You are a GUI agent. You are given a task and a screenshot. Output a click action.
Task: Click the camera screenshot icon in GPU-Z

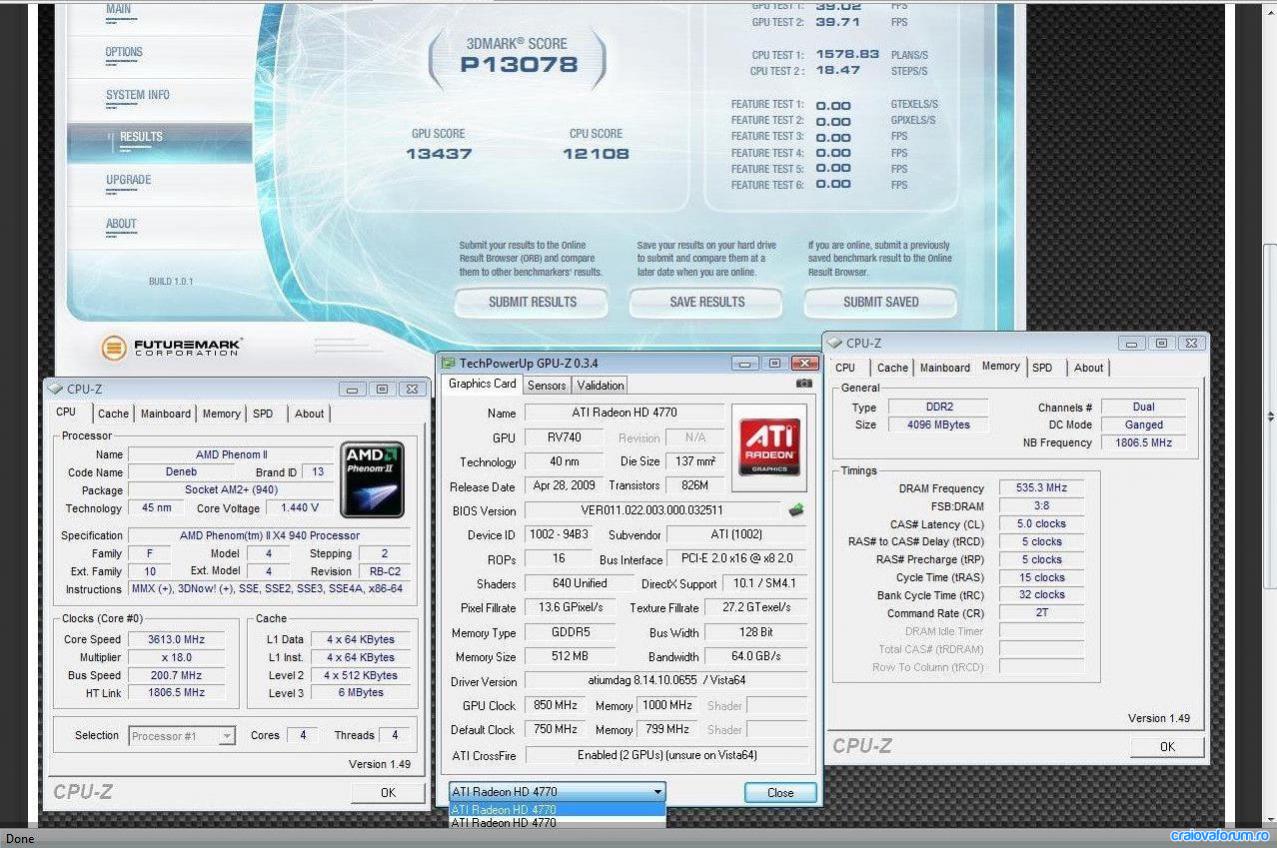(803, 384)
